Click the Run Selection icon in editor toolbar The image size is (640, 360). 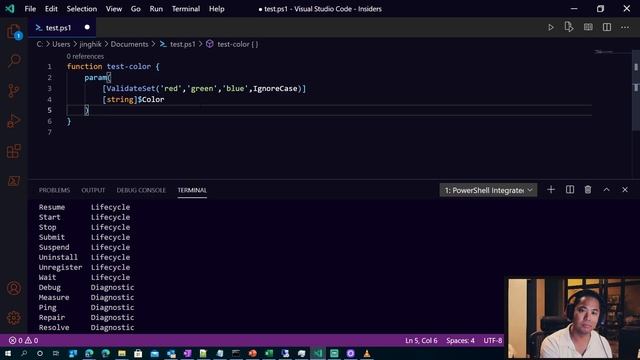[x=569, y=27]
